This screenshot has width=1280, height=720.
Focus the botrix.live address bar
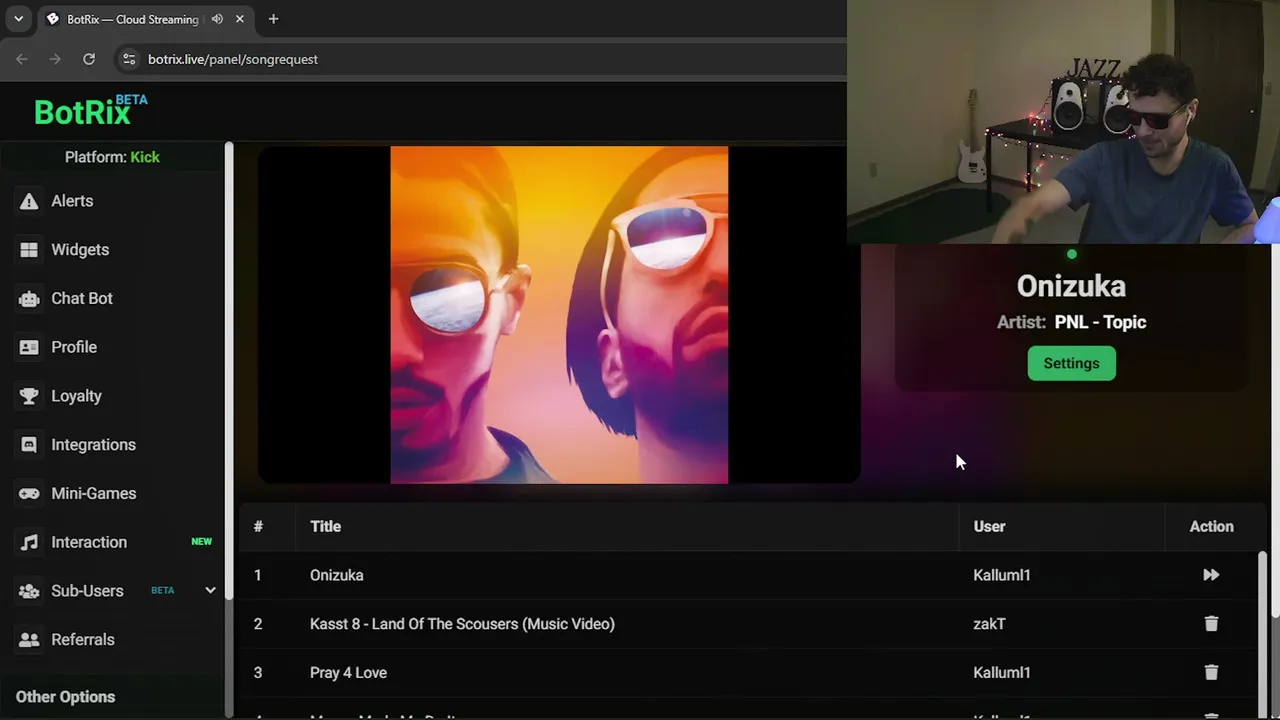tap(480, 59)
